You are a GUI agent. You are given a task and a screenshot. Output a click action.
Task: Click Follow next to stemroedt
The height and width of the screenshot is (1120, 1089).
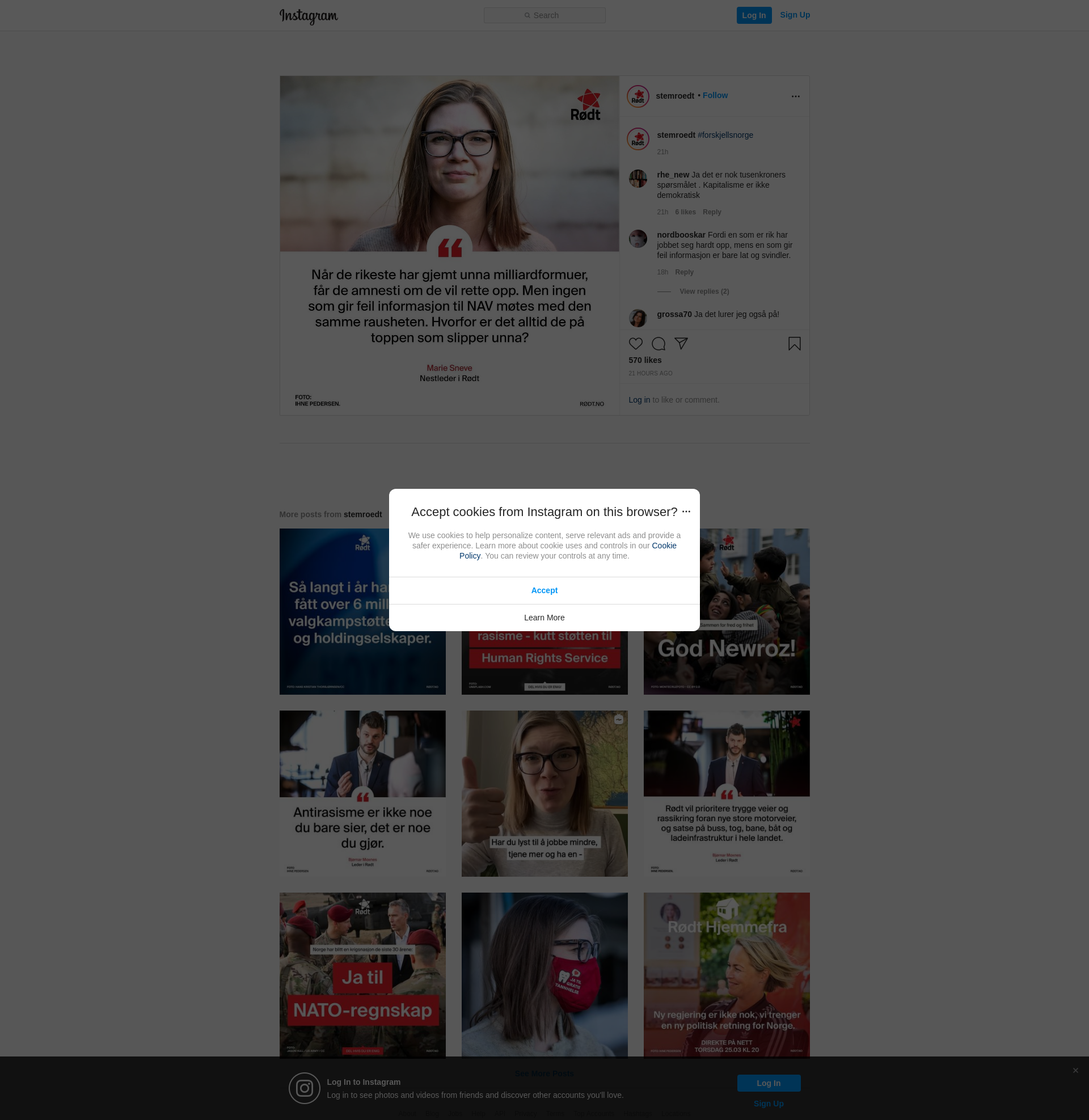[x=715, y=95]
